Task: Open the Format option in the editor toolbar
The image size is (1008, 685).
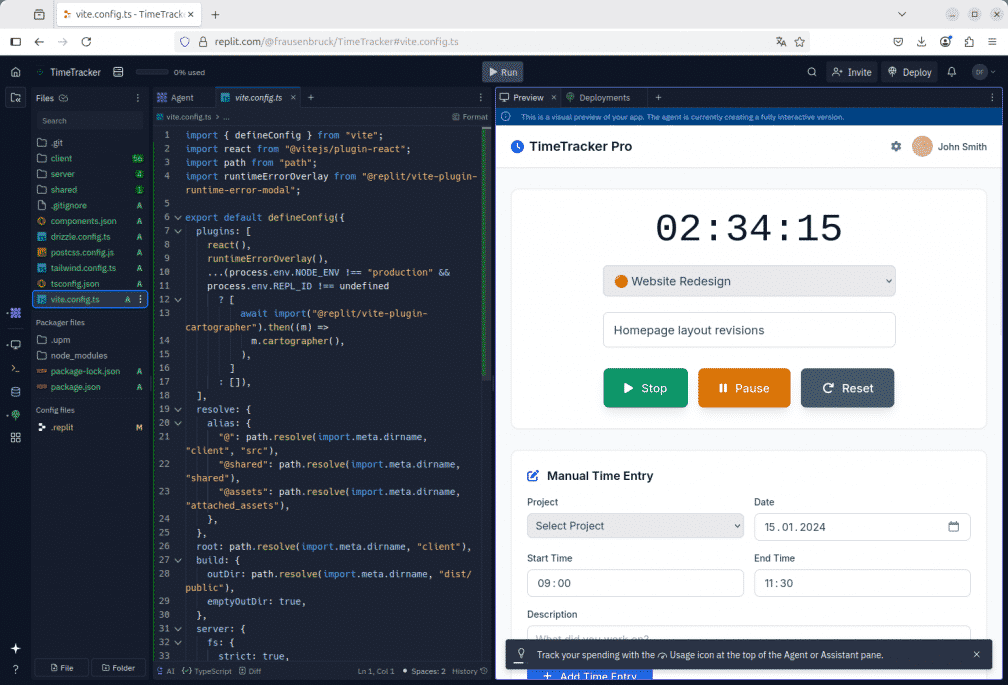Action: coord(470,116)
